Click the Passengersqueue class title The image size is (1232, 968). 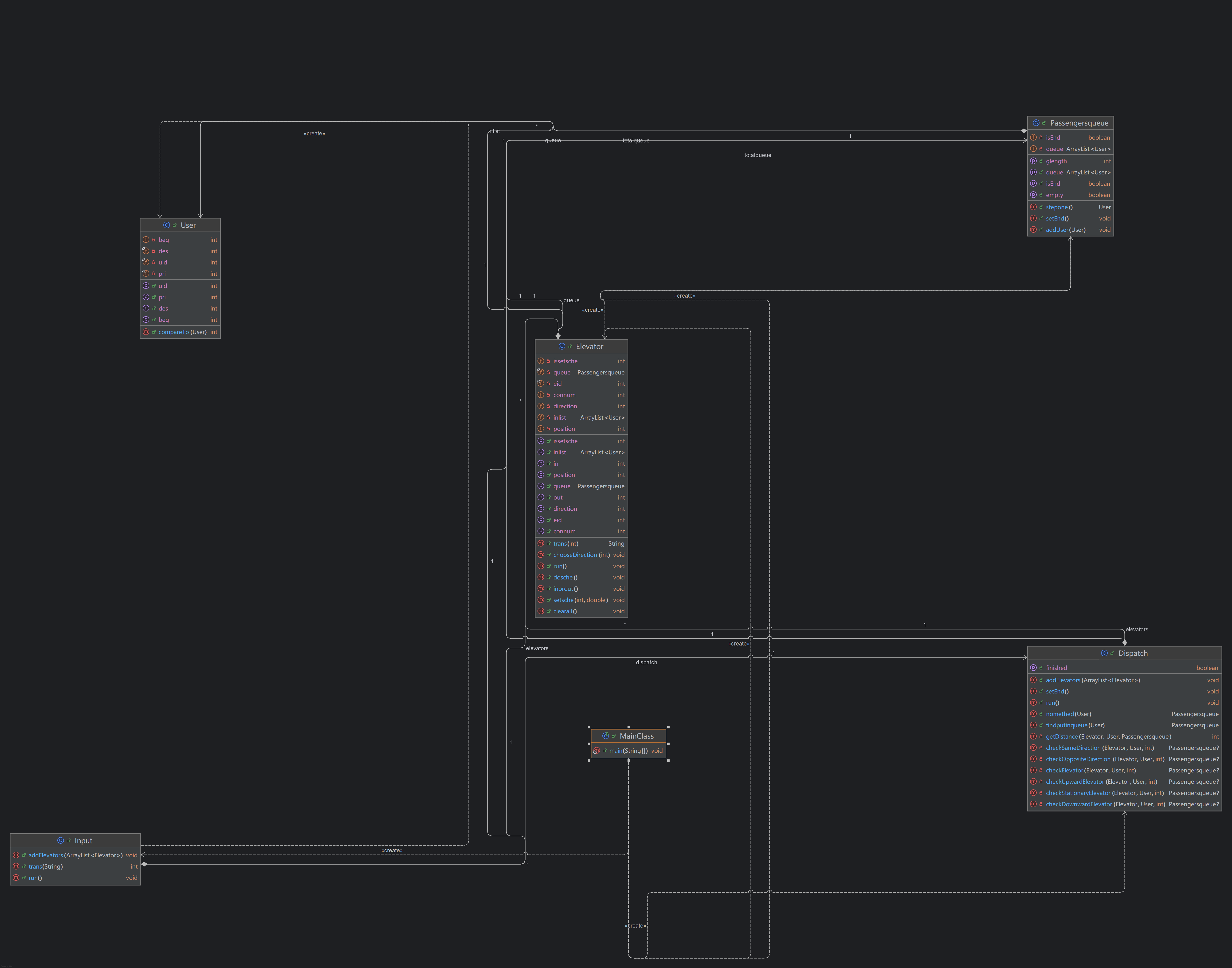click(1079, 123)
